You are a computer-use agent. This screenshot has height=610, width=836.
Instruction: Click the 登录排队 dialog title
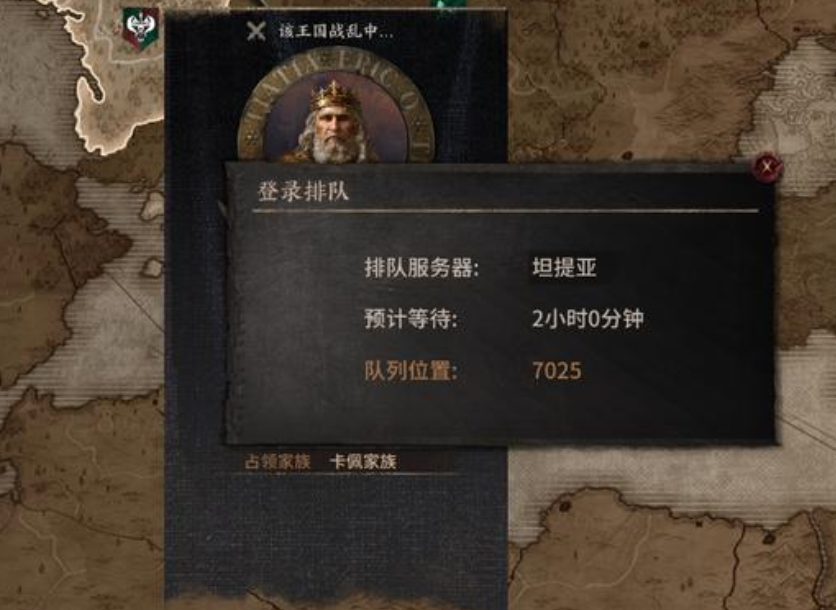click(303, 192)
